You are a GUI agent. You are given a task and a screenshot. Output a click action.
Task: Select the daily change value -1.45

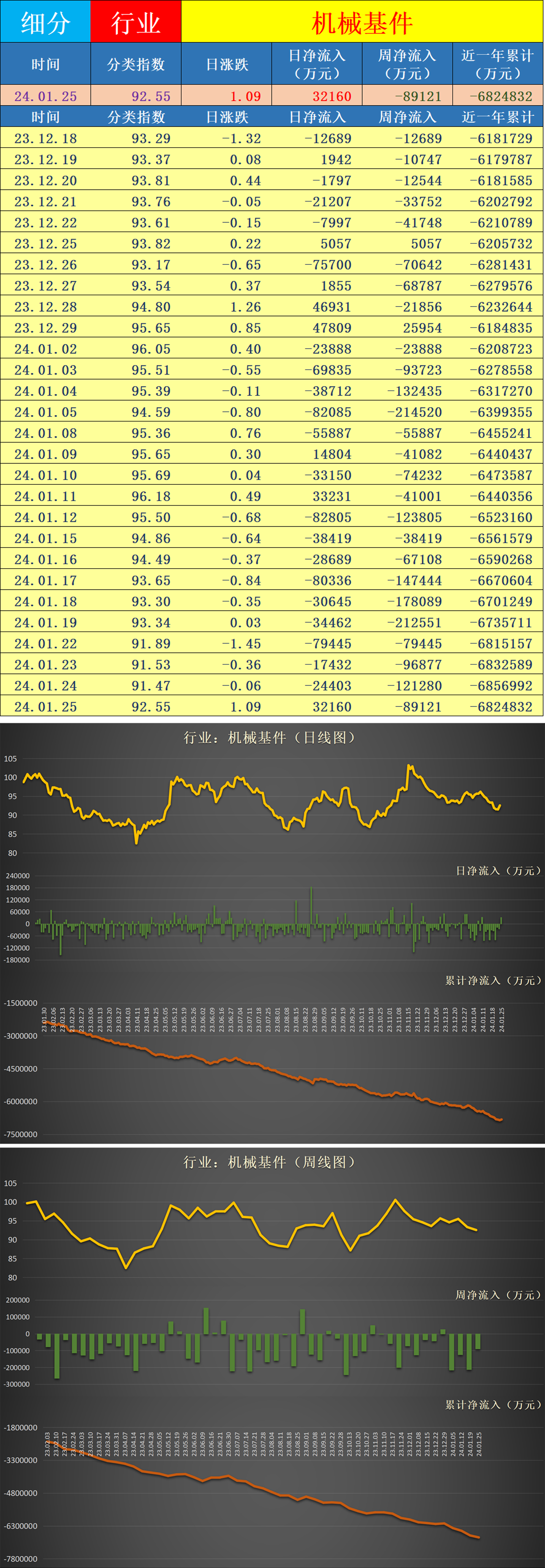[241, 643]
